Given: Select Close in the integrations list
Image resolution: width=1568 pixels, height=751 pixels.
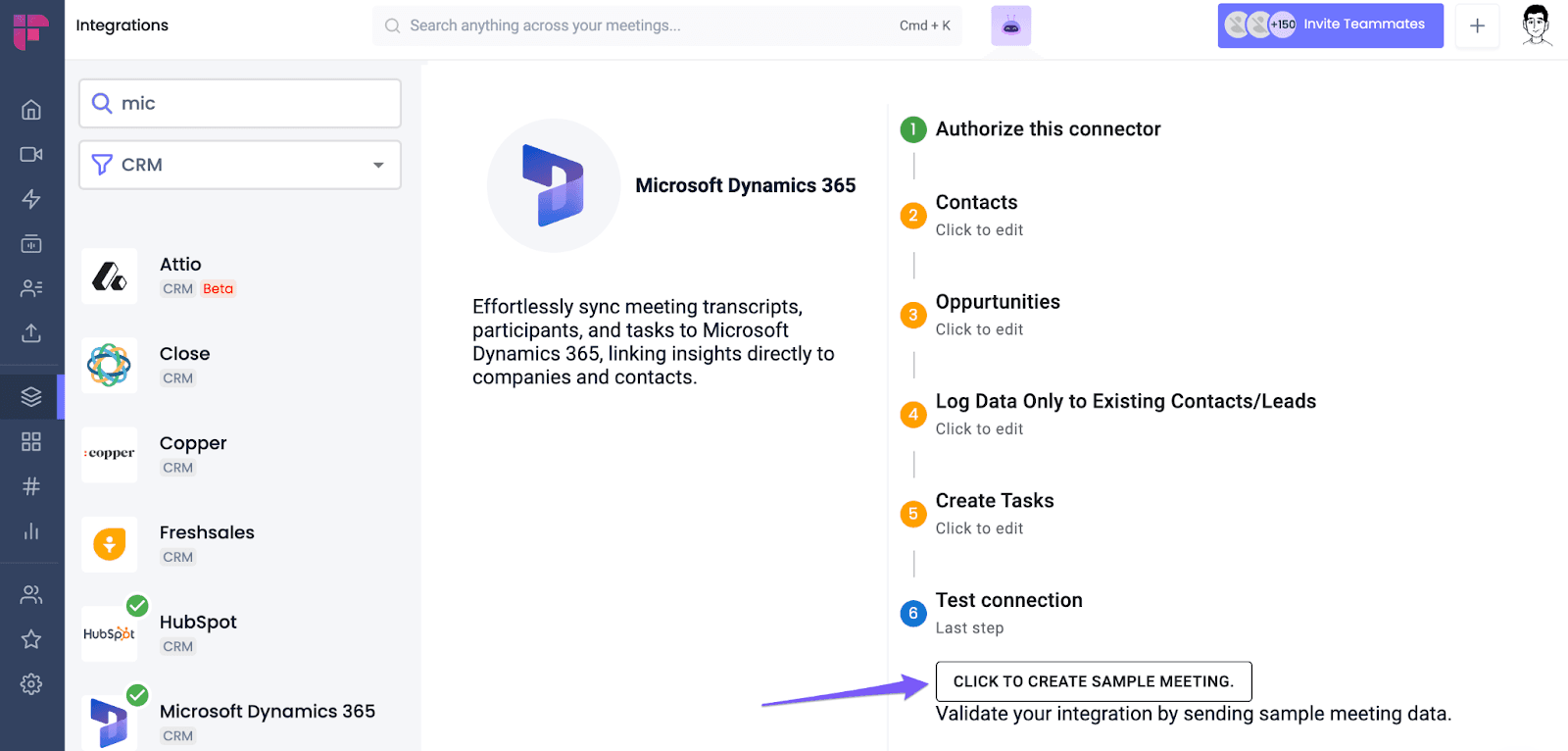Looking at the screenshot, I should tap(184, 354).
